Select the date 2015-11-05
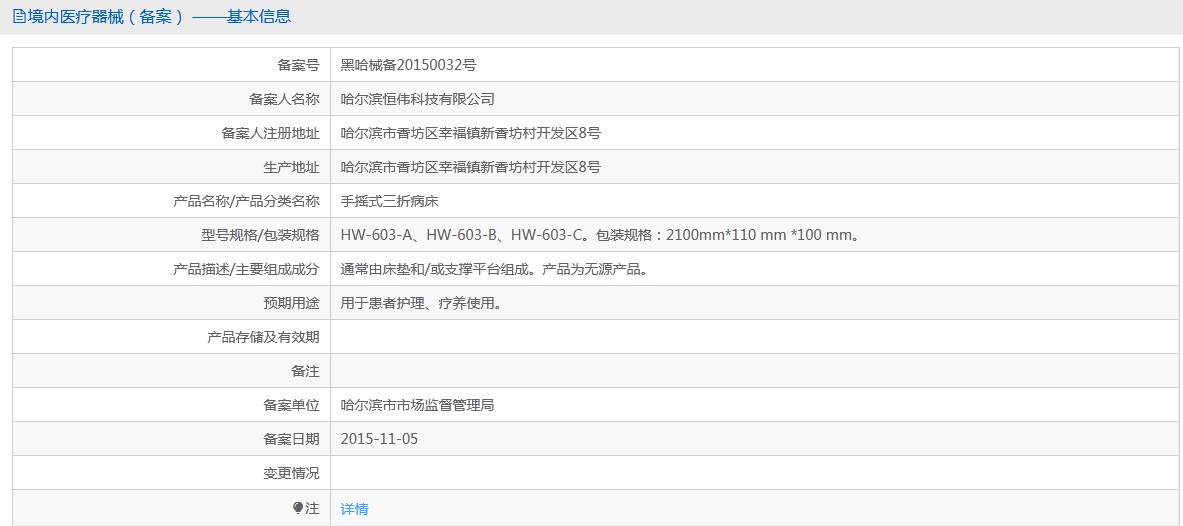 pyautogui.click(x=379, y=439)
